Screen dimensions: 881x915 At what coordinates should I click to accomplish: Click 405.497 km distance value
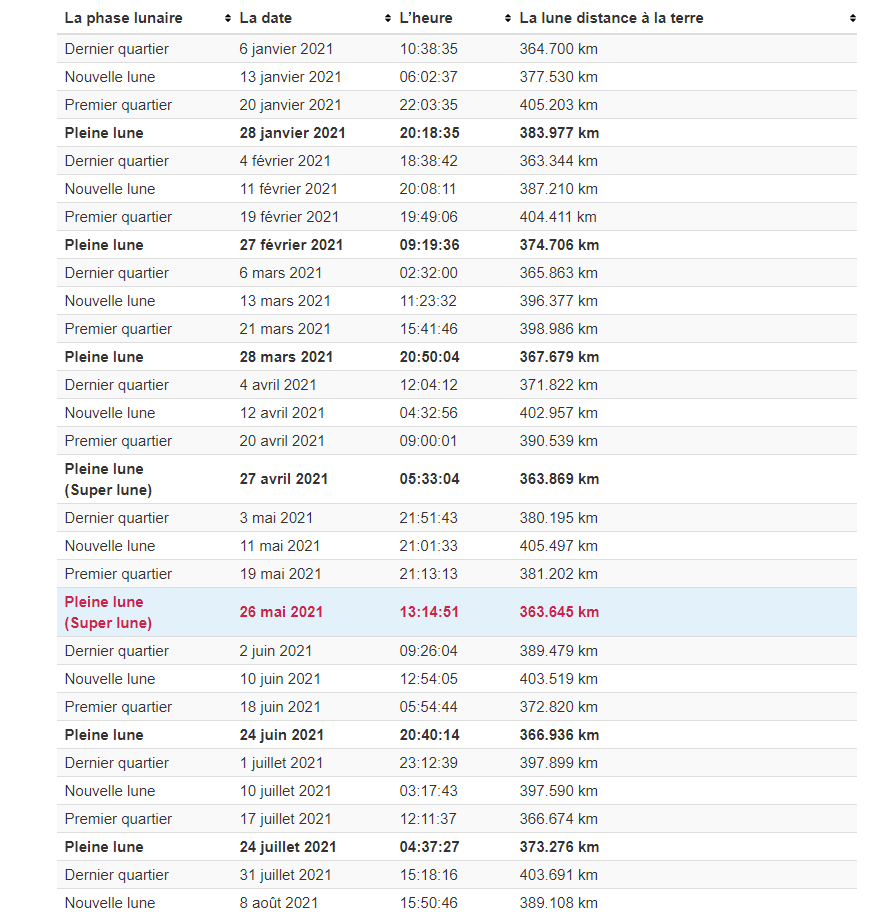click(x=558, y=546)
